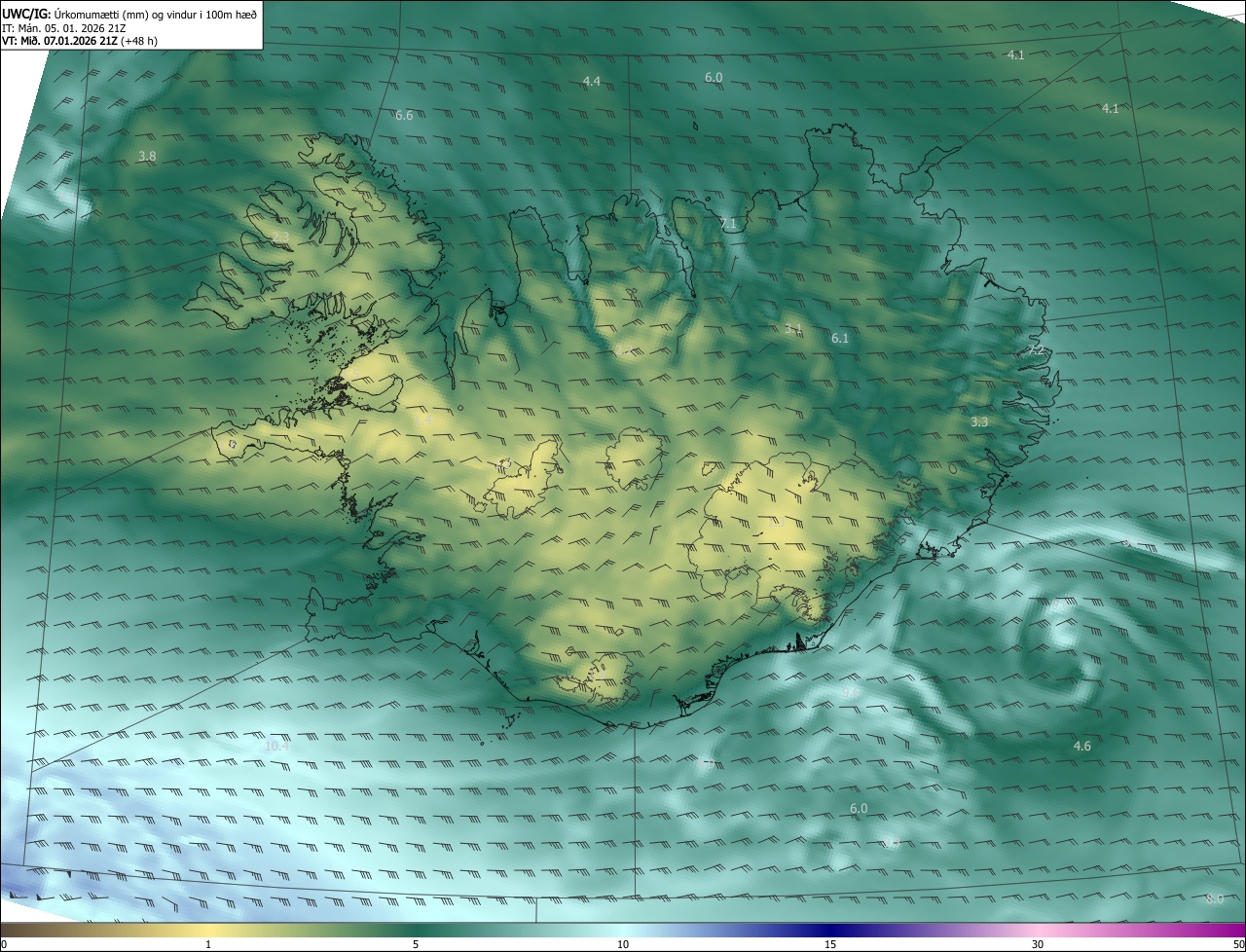The image size is (1246, 952).
Task: Click the 6.0 value south of Iceland
Action: tap(859, 808)
